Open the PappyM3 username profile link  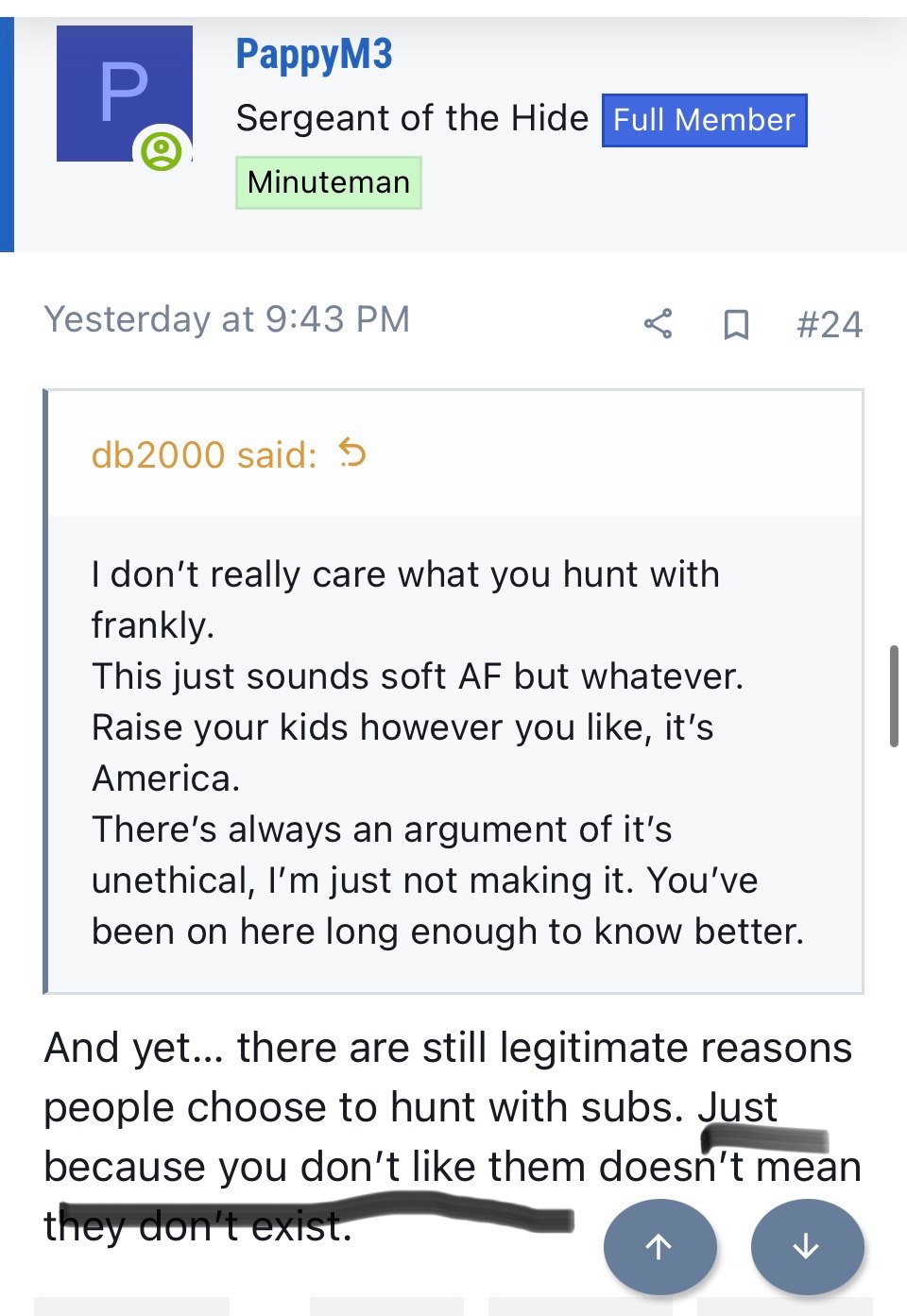(x=314, y=55)
